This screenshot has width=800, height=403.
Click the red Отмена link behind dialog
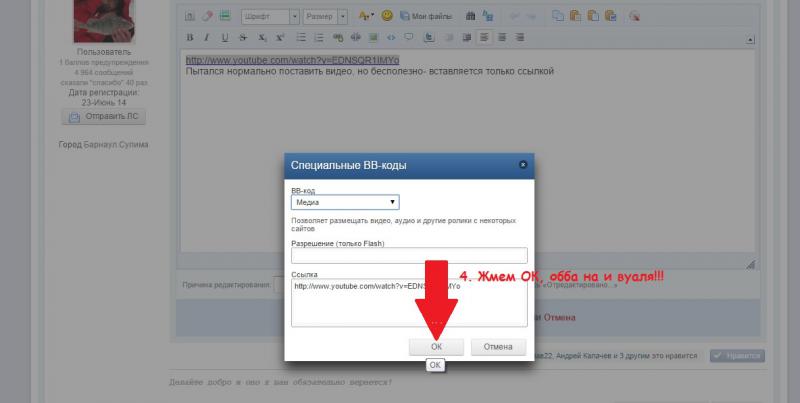click(559, 317)
